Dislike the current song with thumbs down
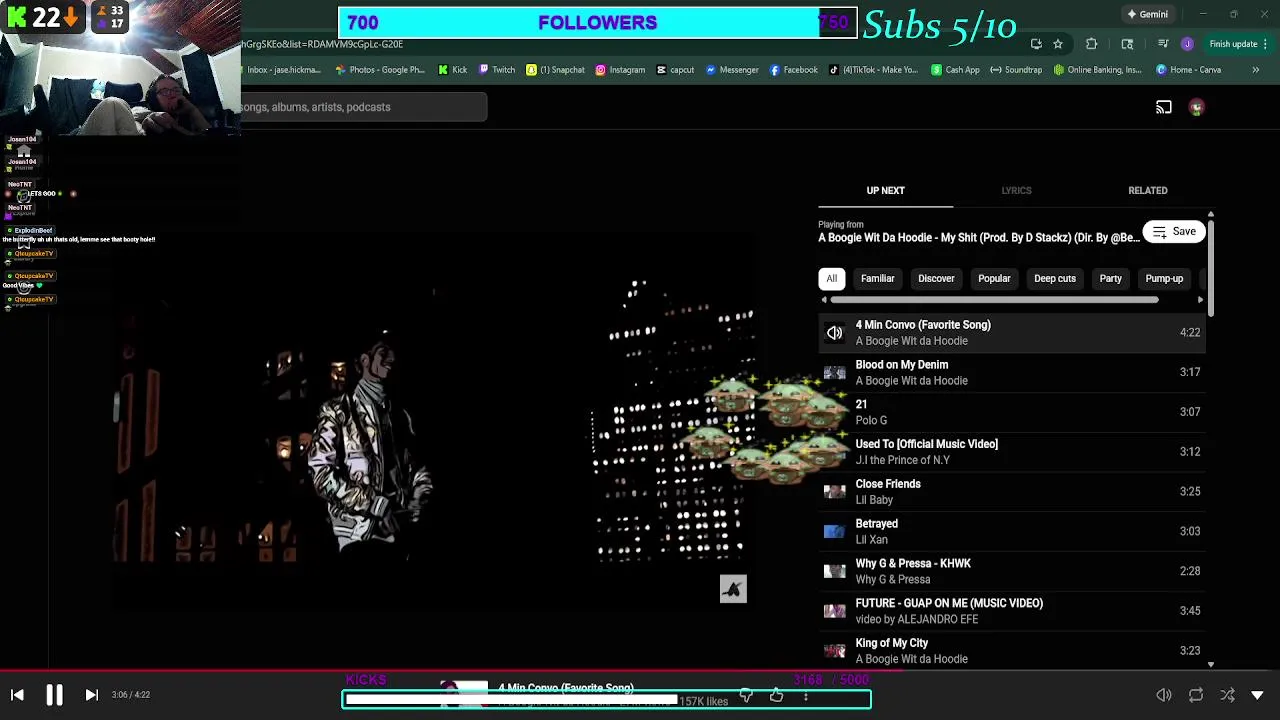This screenshot has height=720, width=1280. (746, 695)
